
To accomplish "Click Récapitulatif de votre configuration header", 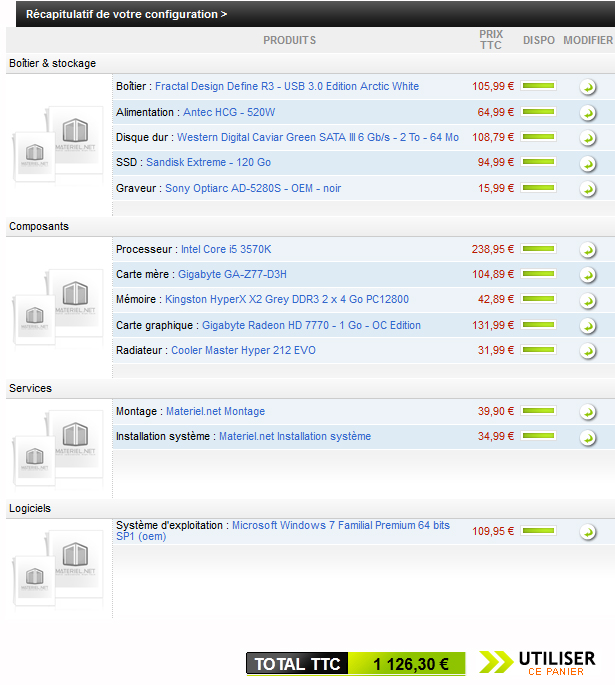I will tap(126, 14).
